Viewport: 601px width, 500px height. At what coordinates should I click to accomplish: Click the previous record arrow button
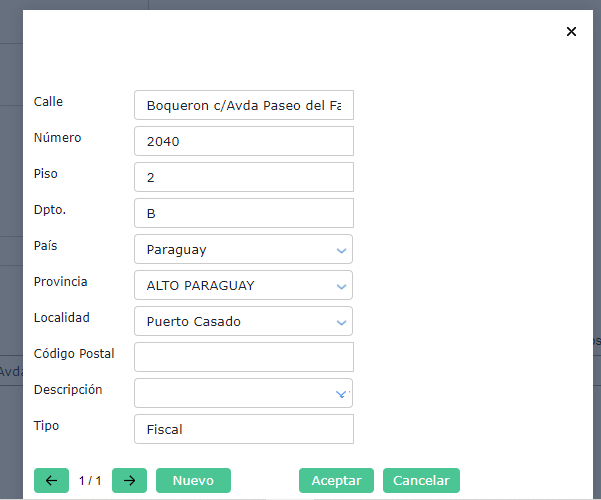pyautogui.click(x=51, y=481)
